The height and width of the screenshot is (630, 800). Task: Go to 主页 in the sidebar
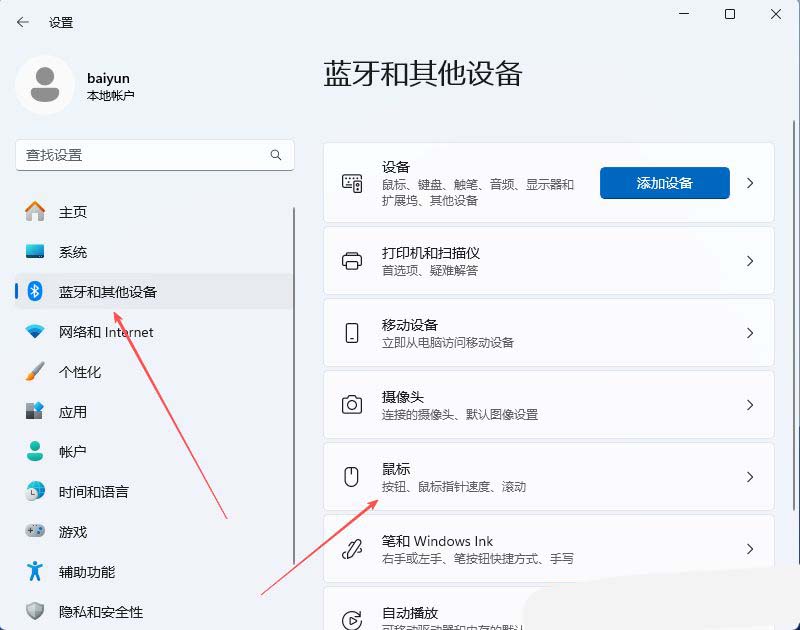153,211
